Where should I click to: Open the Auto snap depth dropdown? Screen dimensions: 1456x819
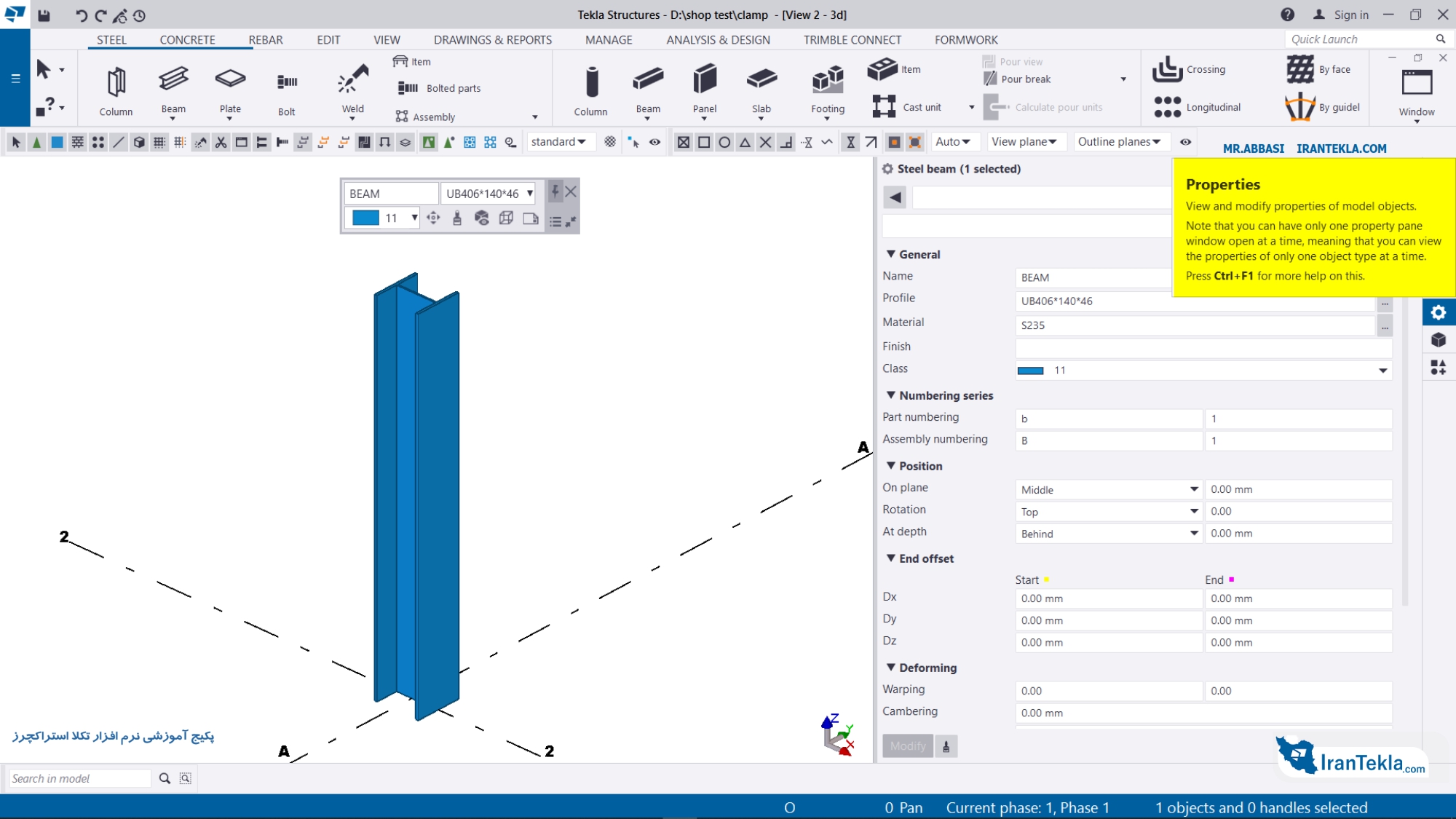(x=954, y=142)
